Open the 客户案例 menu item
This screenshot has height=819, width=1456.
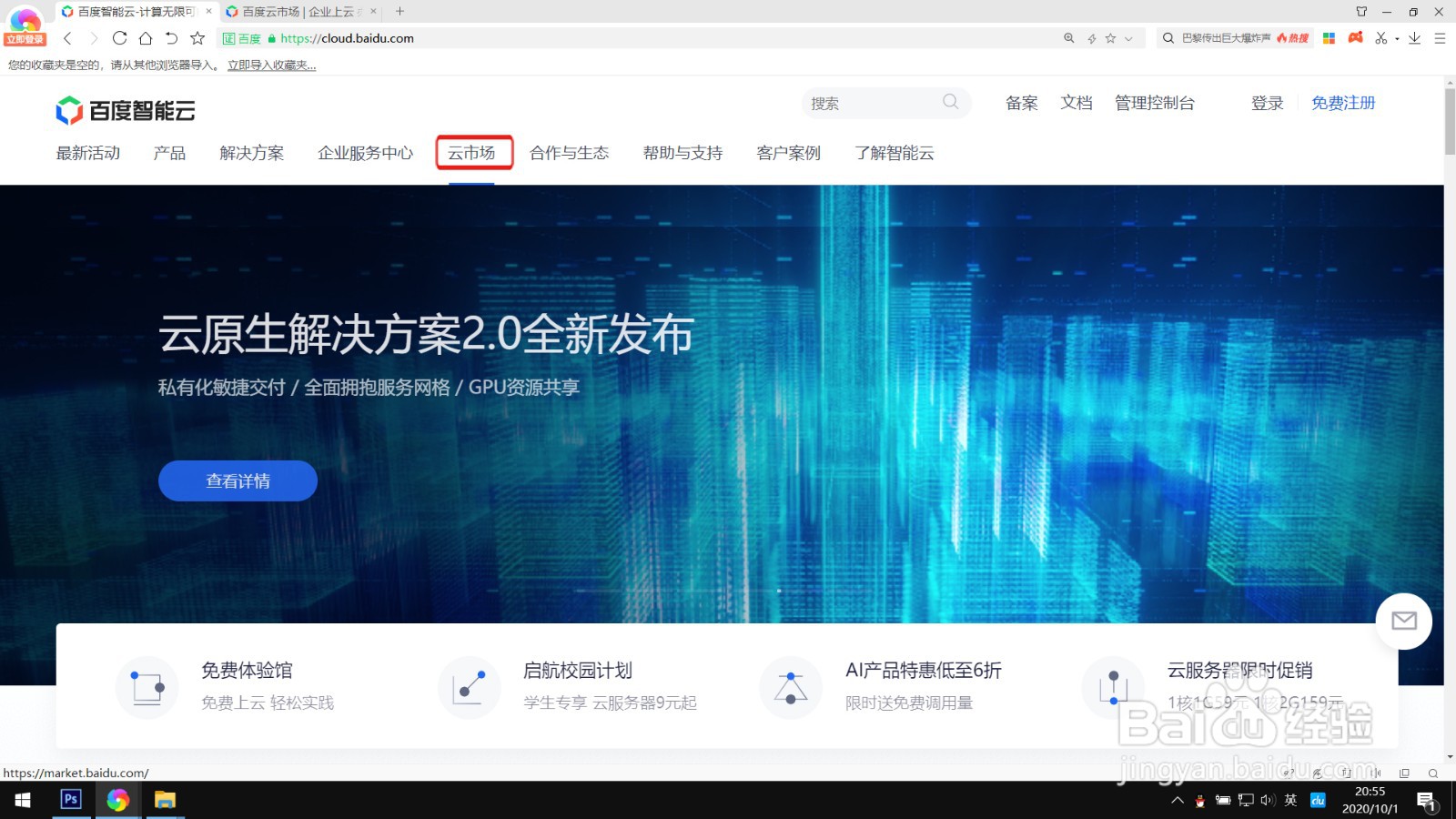click(789, 153)
